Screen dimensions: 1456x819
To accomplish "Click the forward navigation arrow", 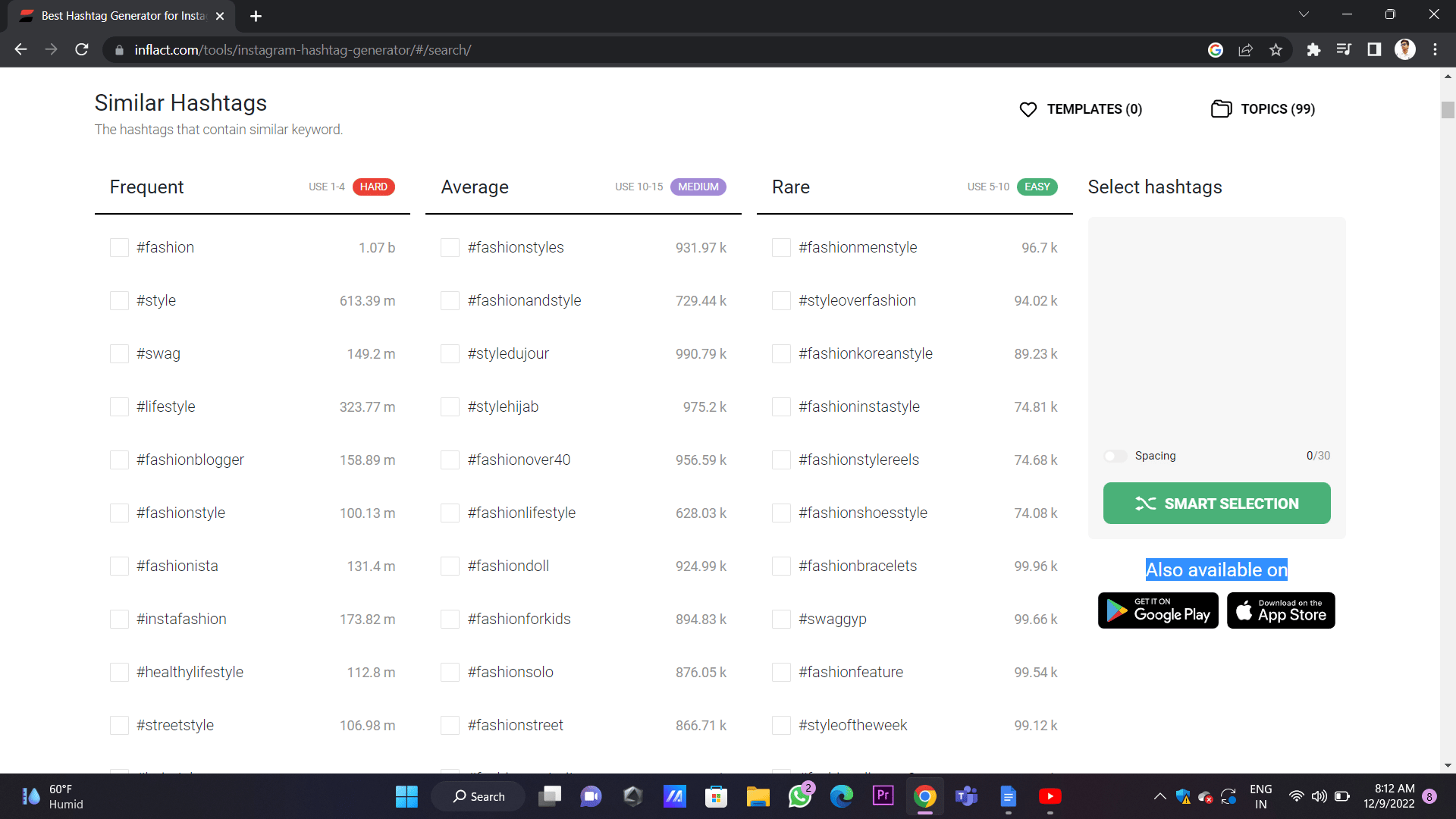I will (x=51, y=50).
